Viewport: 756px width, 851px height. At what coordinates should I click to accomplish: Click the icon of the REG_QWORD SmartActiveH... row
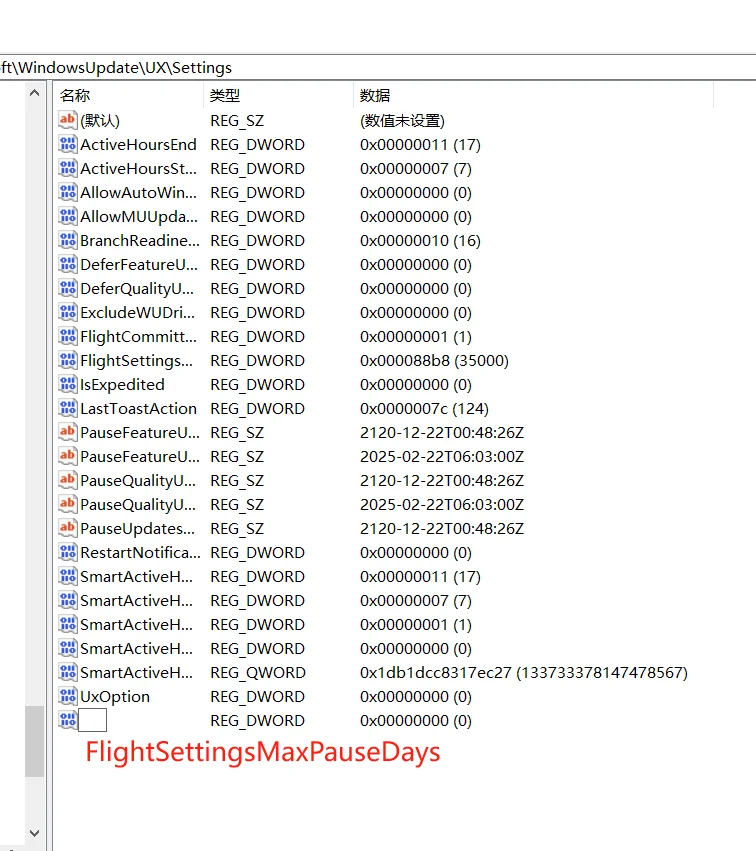[x=67, y=672]
